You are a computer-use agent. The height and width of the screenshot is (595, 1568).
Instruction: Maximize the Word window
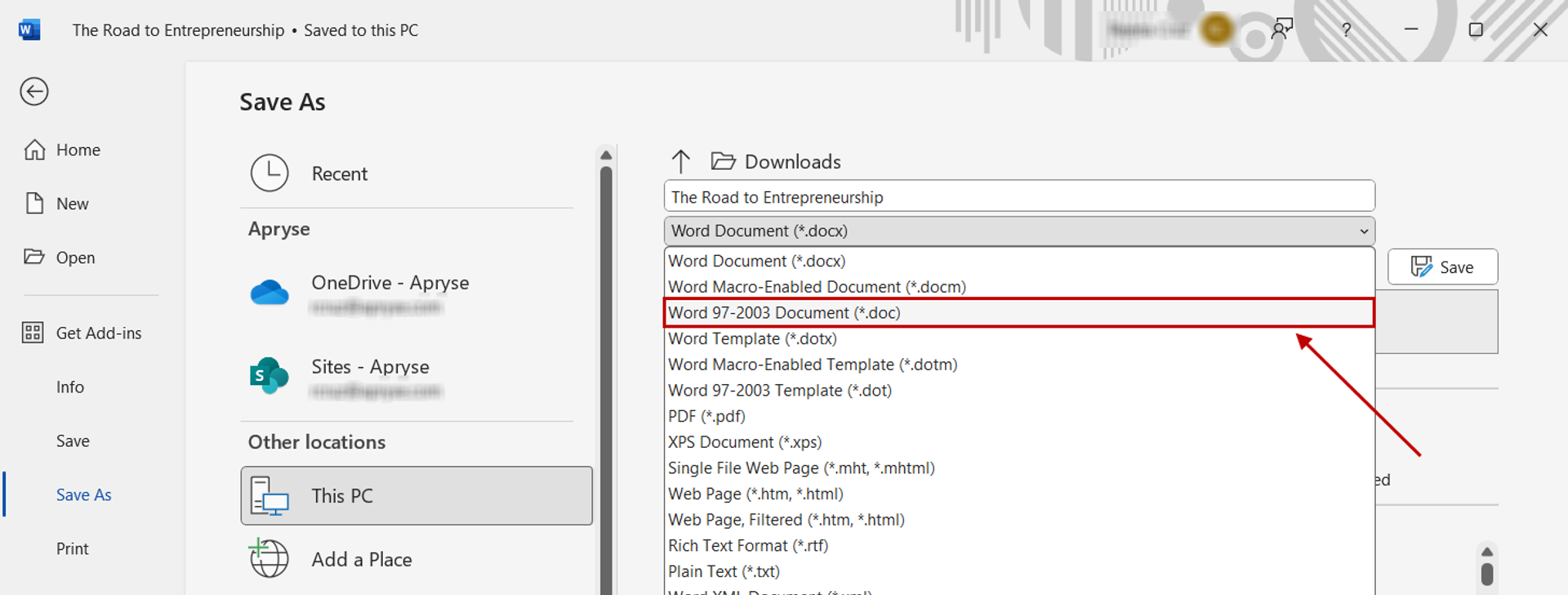coord(1476,29)
